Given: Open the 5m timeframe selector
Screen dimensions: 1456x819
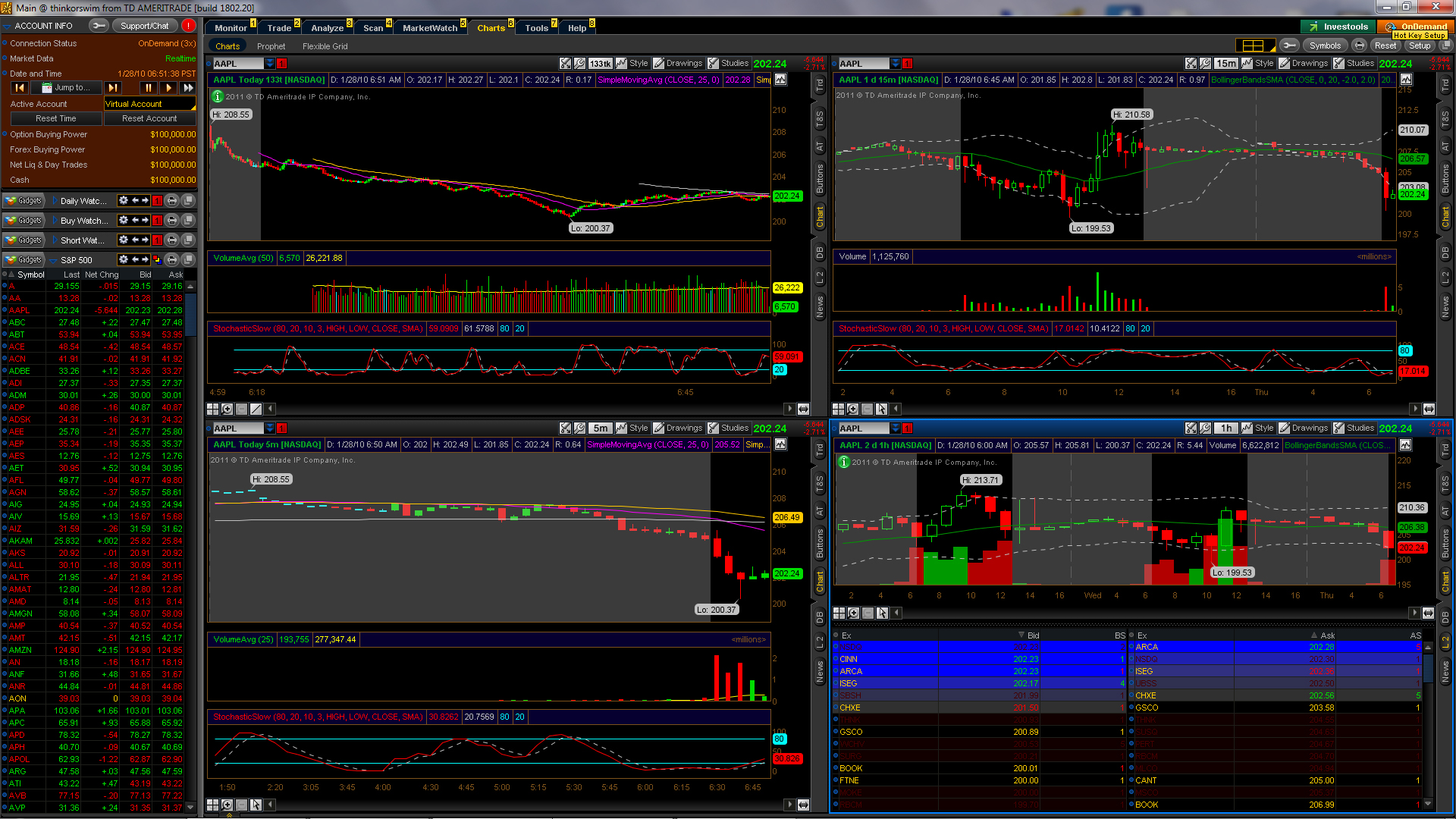Looking at the screenshot, I should (601, 428).
